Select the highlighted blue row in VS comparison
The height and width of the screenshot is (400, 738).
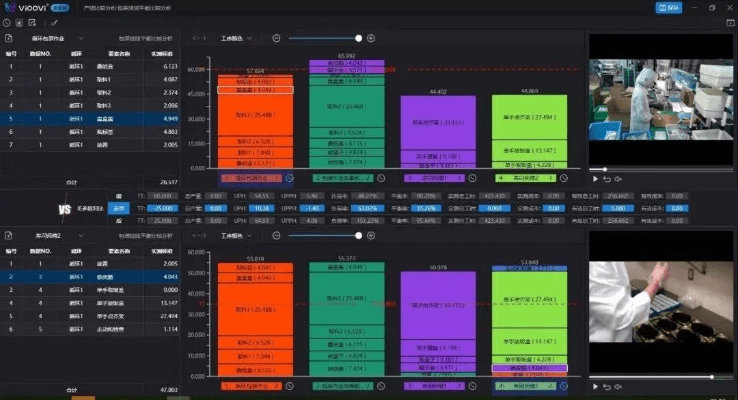pos(118,208)
